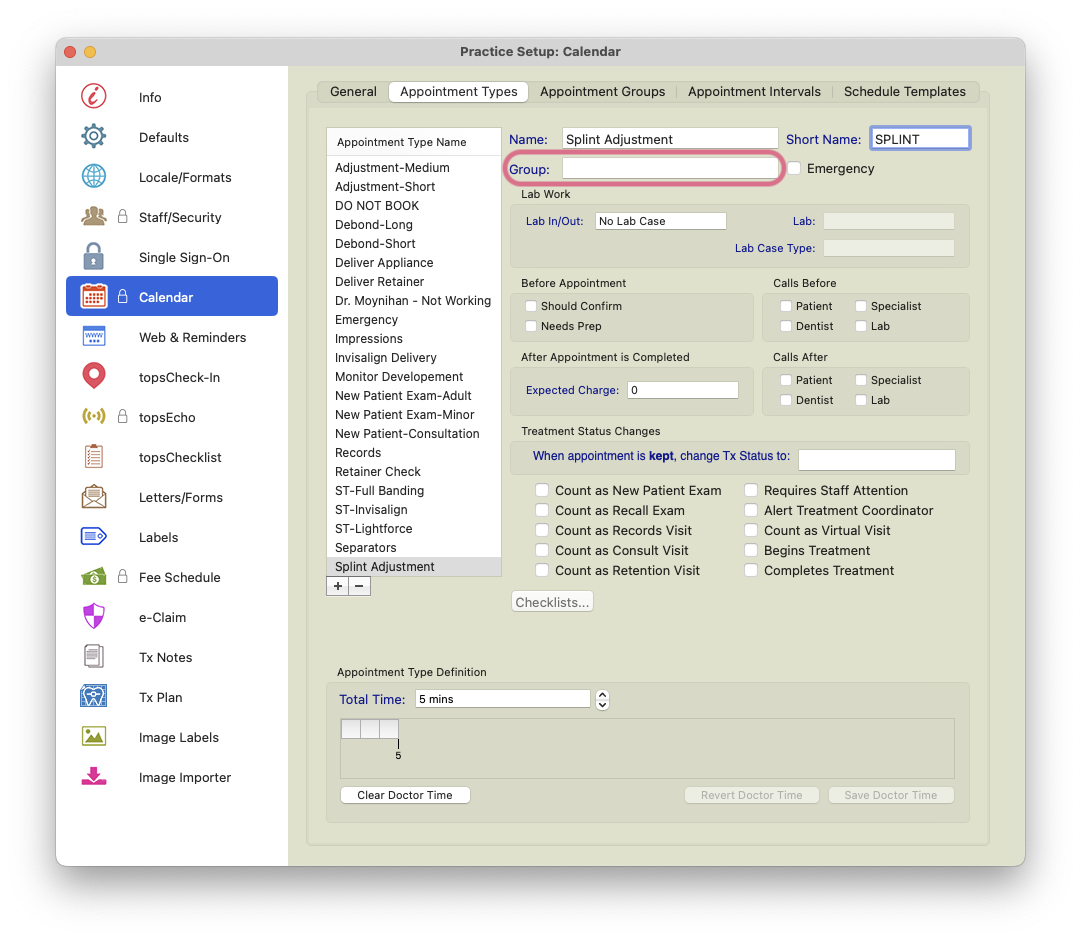Click the Total Time stepper arrows

click(603, 699)
